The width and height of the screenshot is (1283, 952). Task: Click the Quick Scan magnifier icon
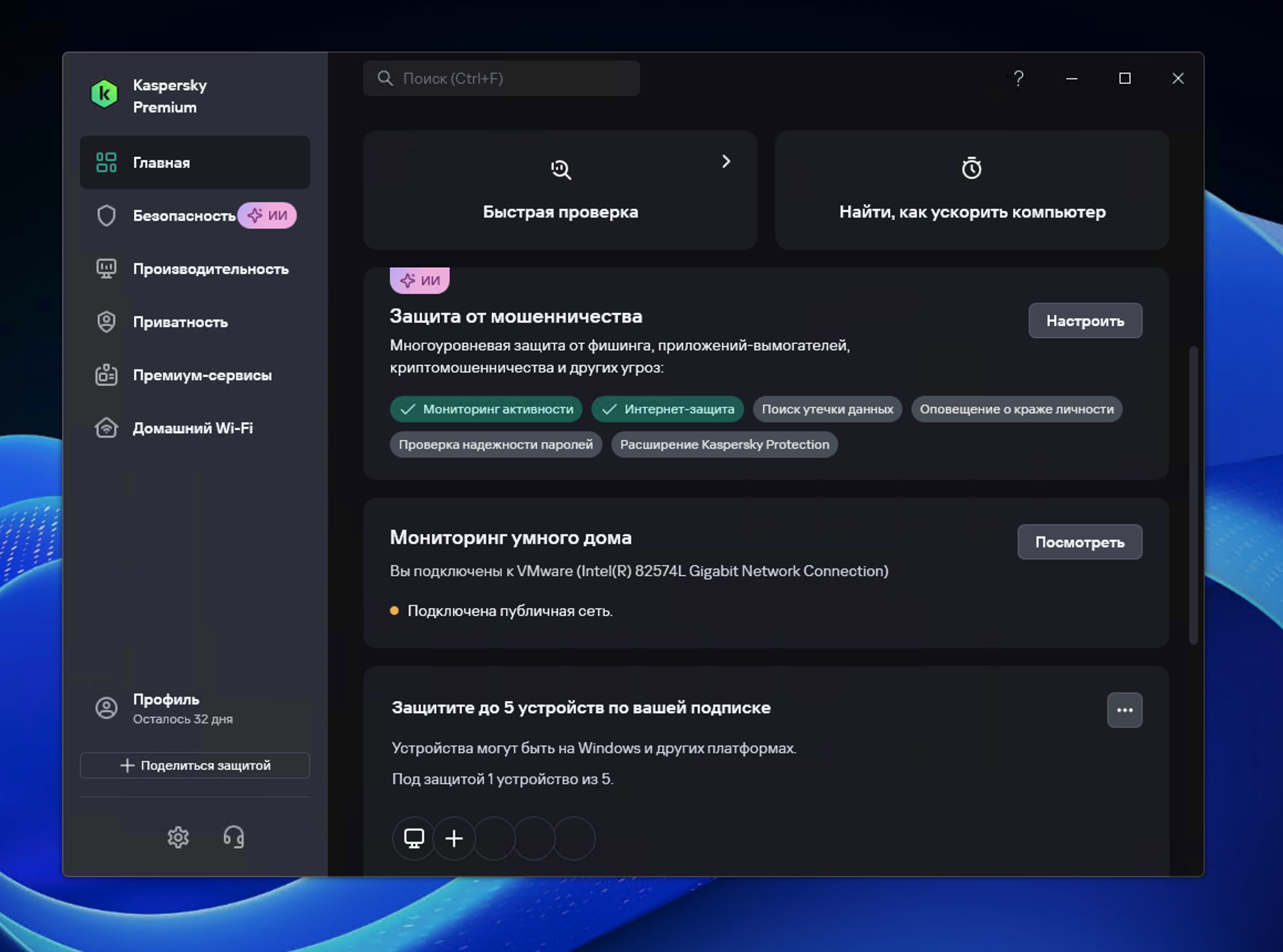tap(560, 169)
